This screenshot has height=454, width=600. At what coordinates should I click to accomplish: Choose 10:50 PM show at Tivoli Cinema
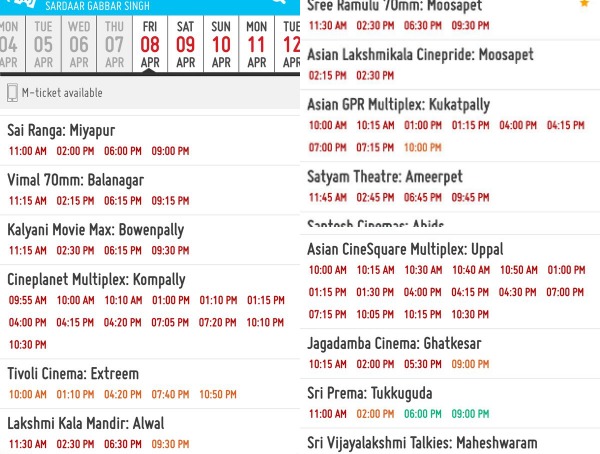coord(218,394)
